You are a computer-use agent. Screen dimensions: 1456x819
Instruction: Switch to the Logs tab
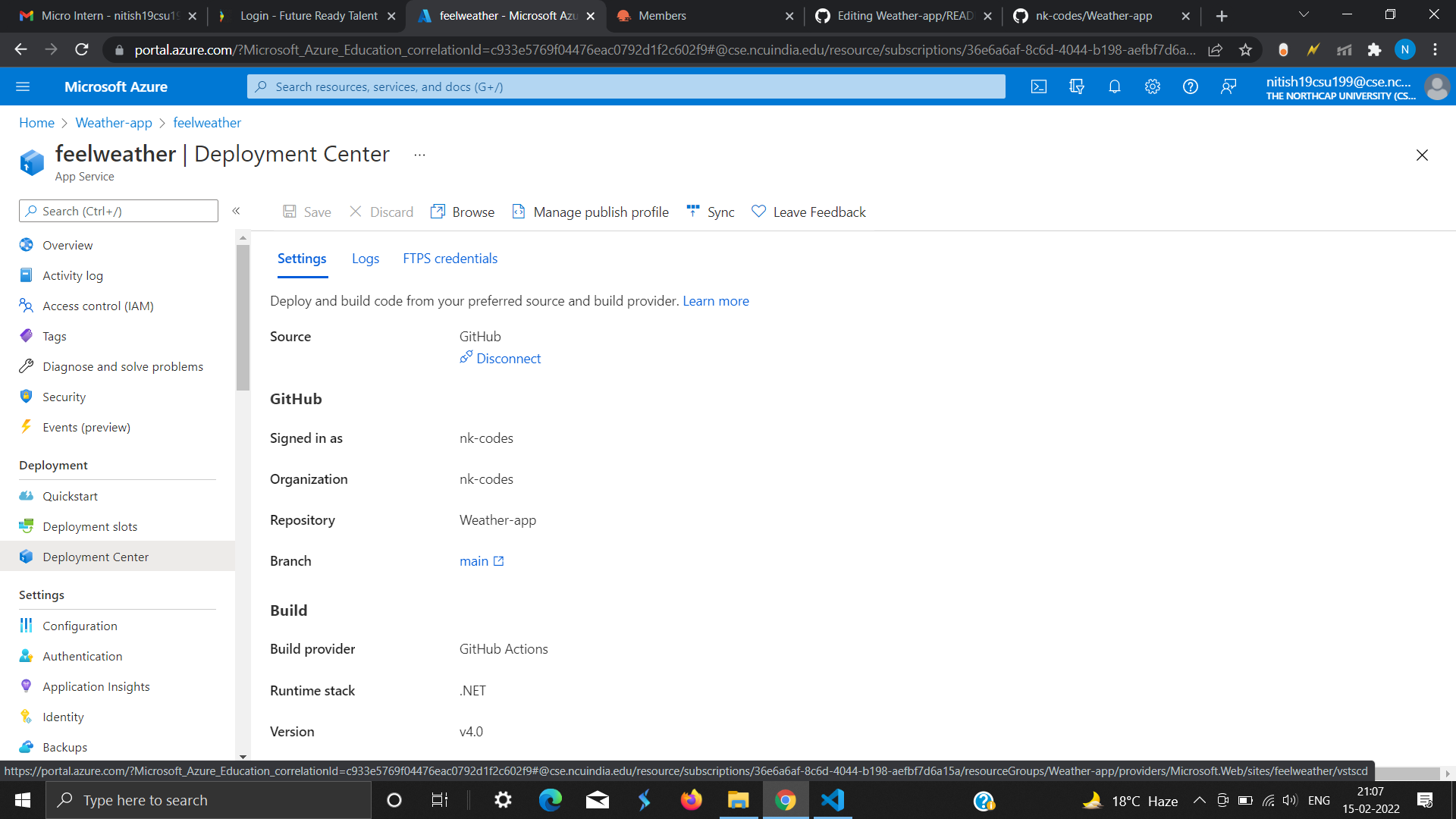pyautogui.click(x=365, y=259)
